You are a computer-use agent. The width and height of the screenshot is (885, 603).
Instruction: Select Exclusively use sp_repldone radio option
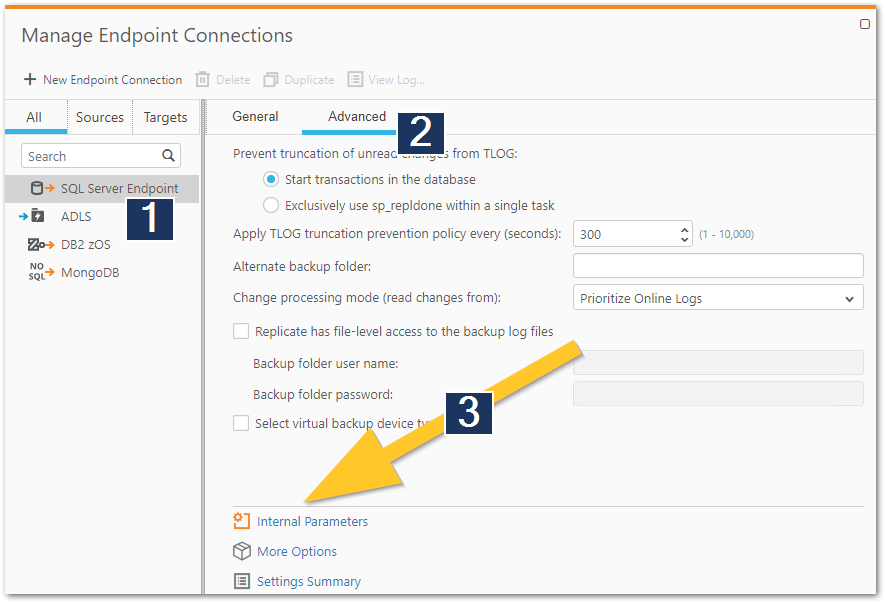(x=270, y=205)
